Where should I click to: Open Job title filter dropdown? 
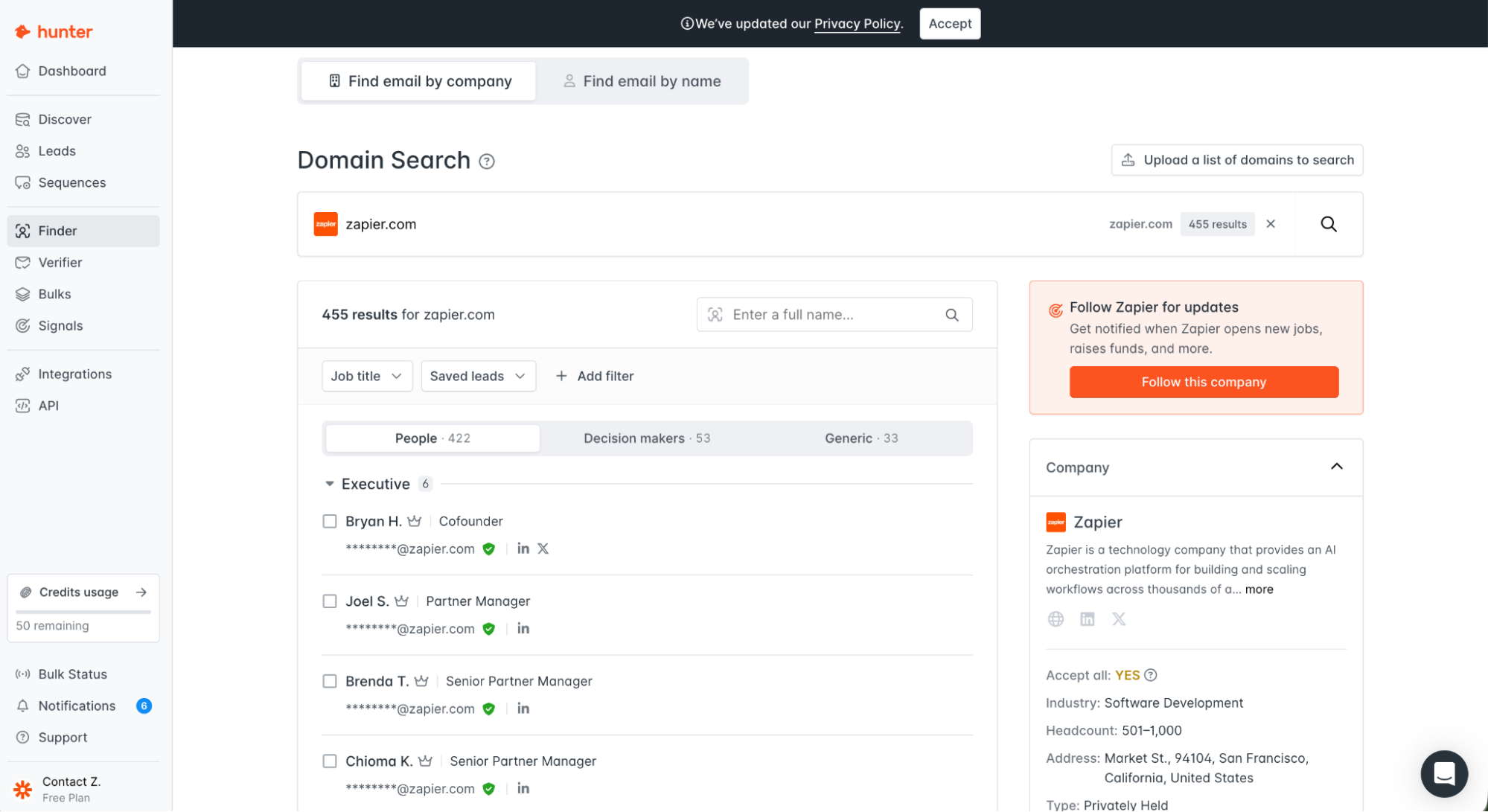pos(367,376)
